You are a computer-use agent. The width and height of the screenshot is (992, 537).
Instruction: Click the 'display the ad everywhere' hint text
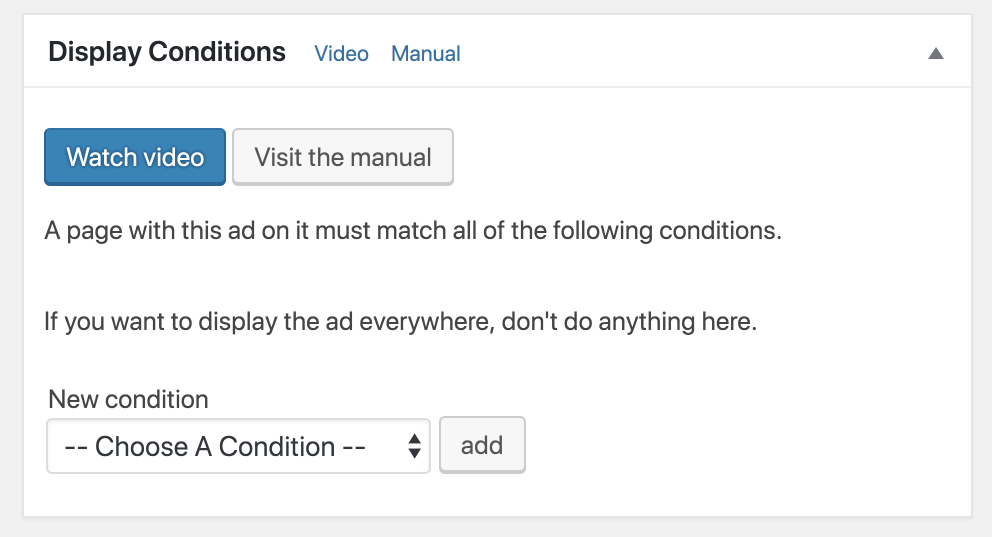click(400, 323)
